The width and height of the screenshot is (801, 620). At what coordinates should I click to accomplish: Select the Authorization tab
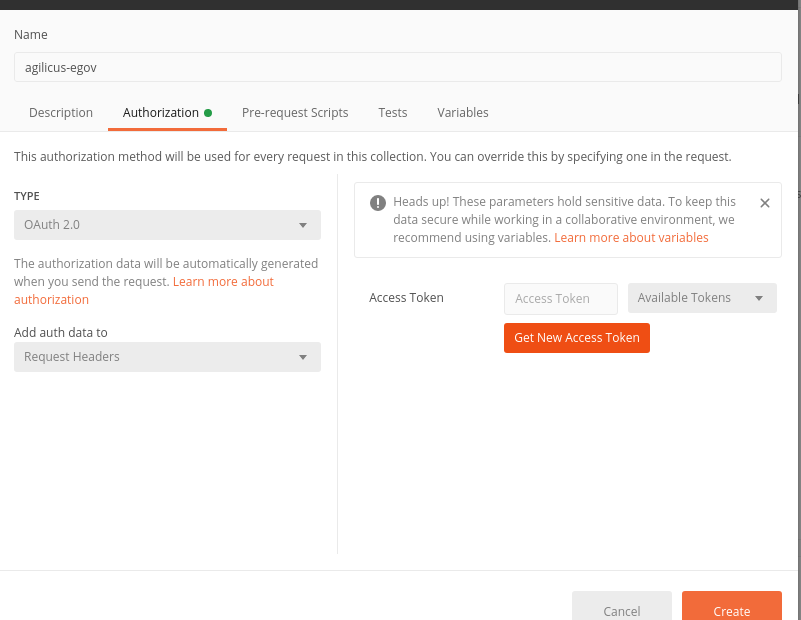161,113
